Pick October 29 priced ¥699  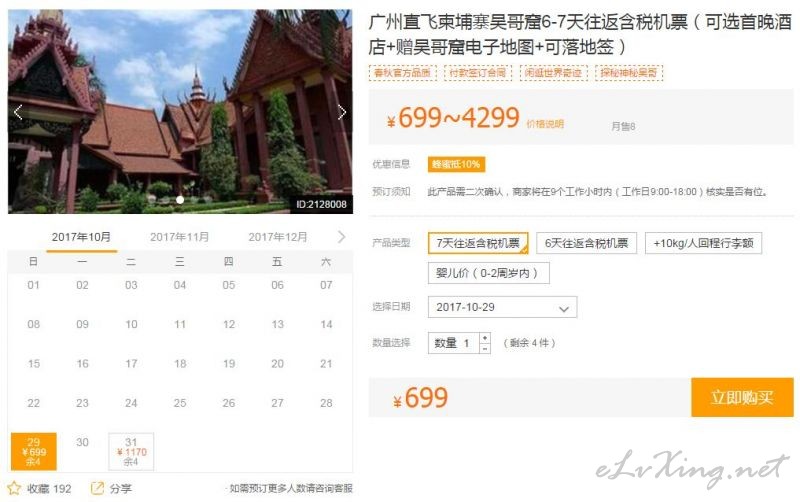34,451
